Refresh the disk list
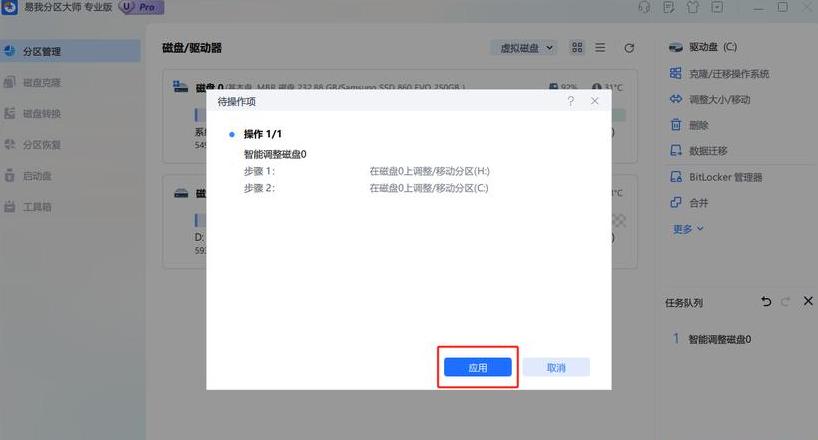This screenshot has height=440, width=818. pyautogui.click(x=629, y=48)
